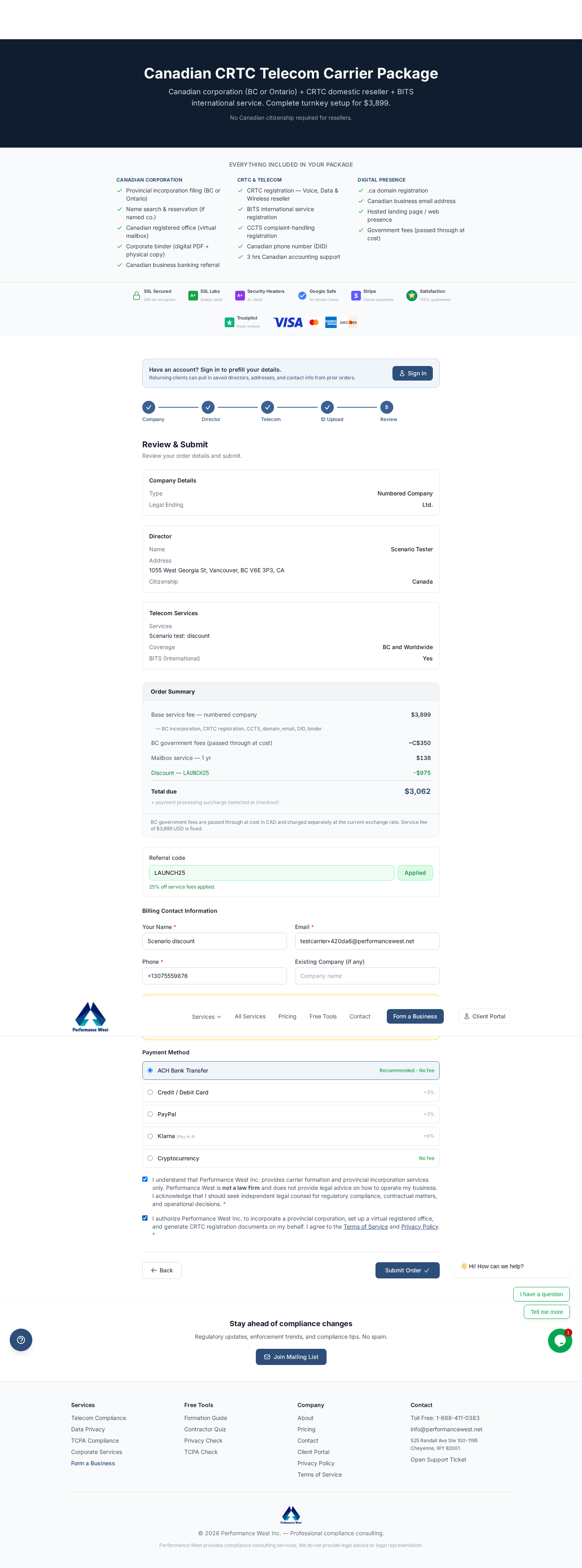The image size is (582, 1568).
Task: Click the Existing Company name field
Action: coord(367,976)
